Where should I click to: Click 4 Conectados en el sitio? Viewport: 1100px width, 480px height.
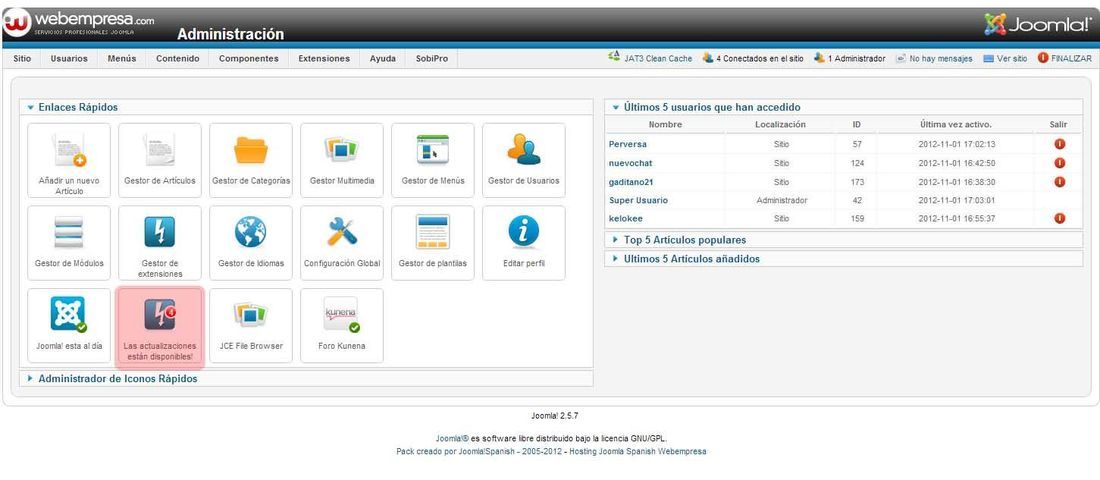tap(753, 59)
